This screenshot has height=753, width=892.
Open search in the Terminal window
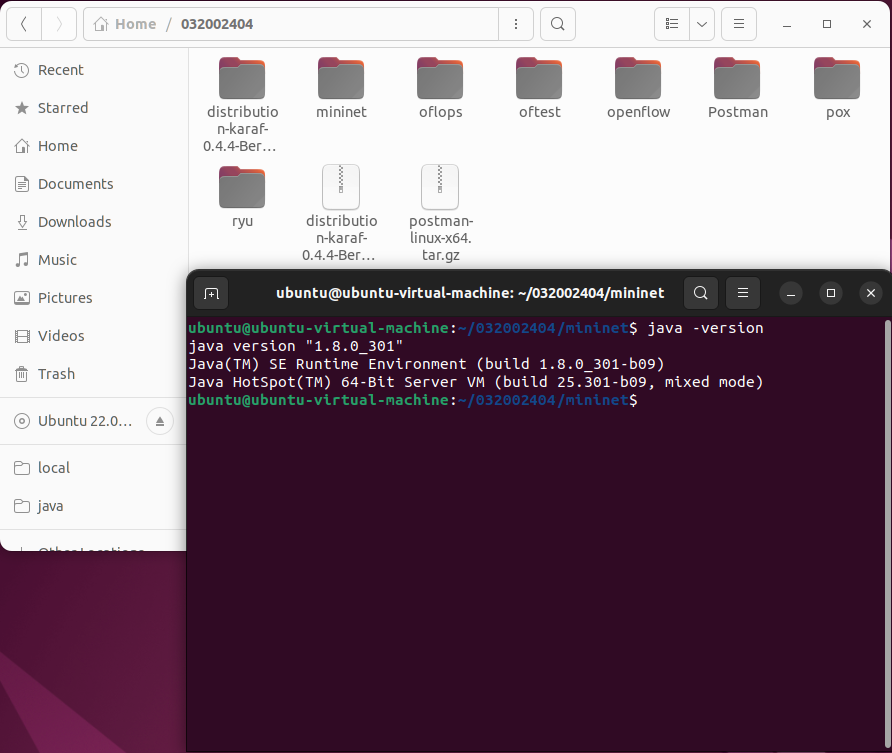tap(700, 293)
